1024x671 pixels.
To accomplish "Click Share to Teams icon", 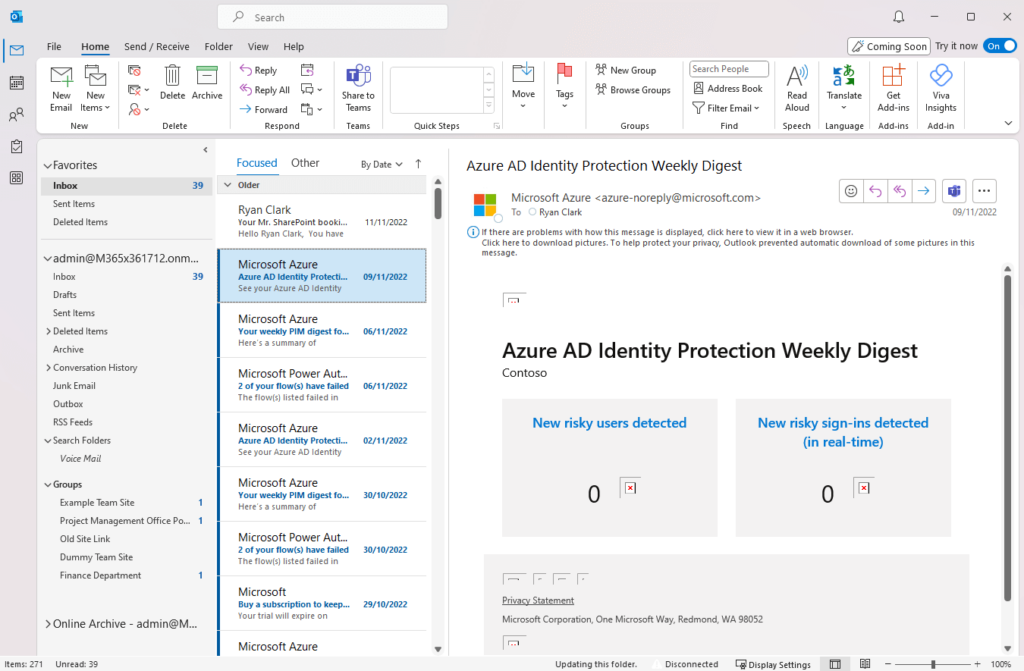I will point(358,89).
